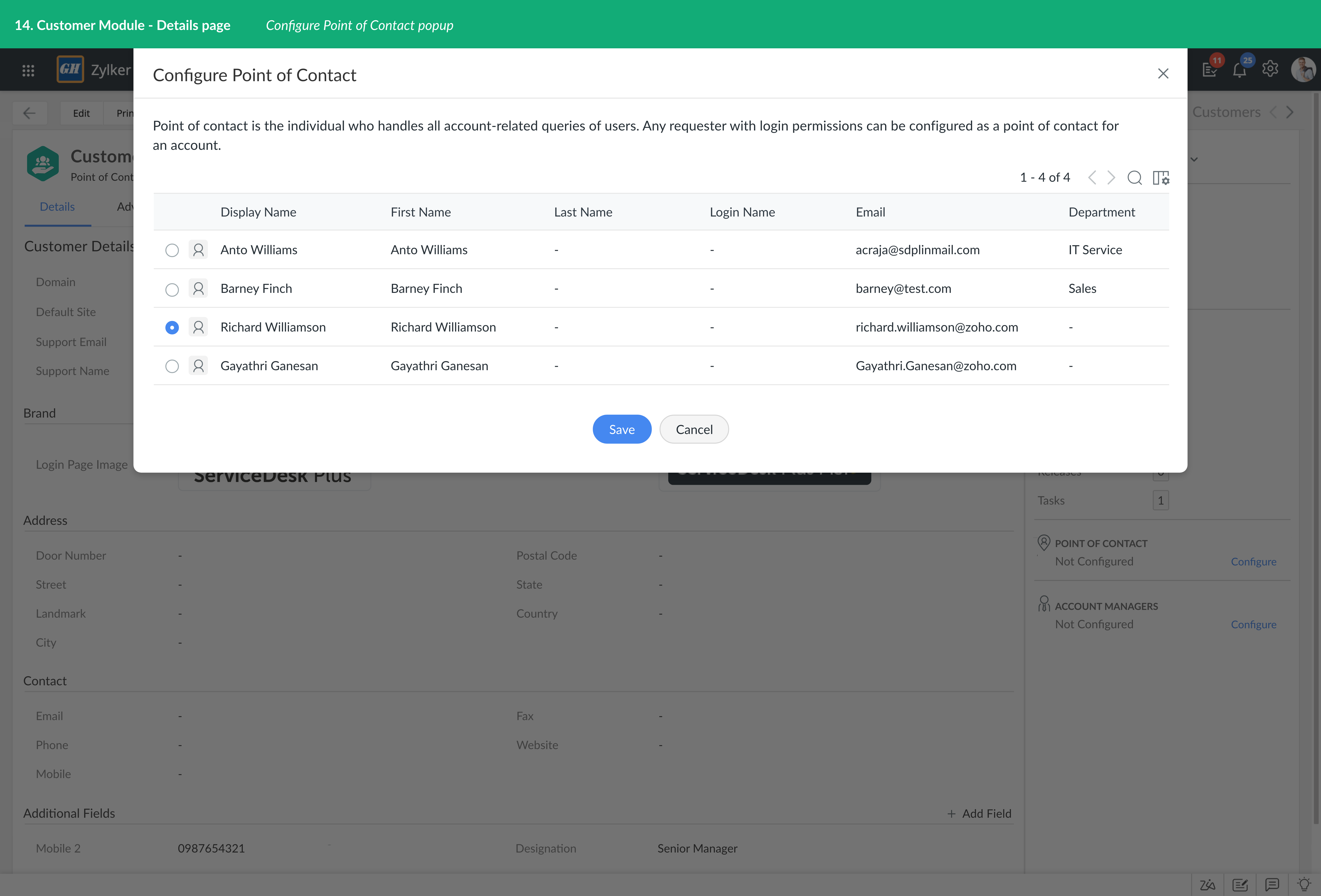The height and width of the screenshot is (896, 1321).
Task: Click Gayathri Ganesan user avatar icon
Action: tap(198, 366)
